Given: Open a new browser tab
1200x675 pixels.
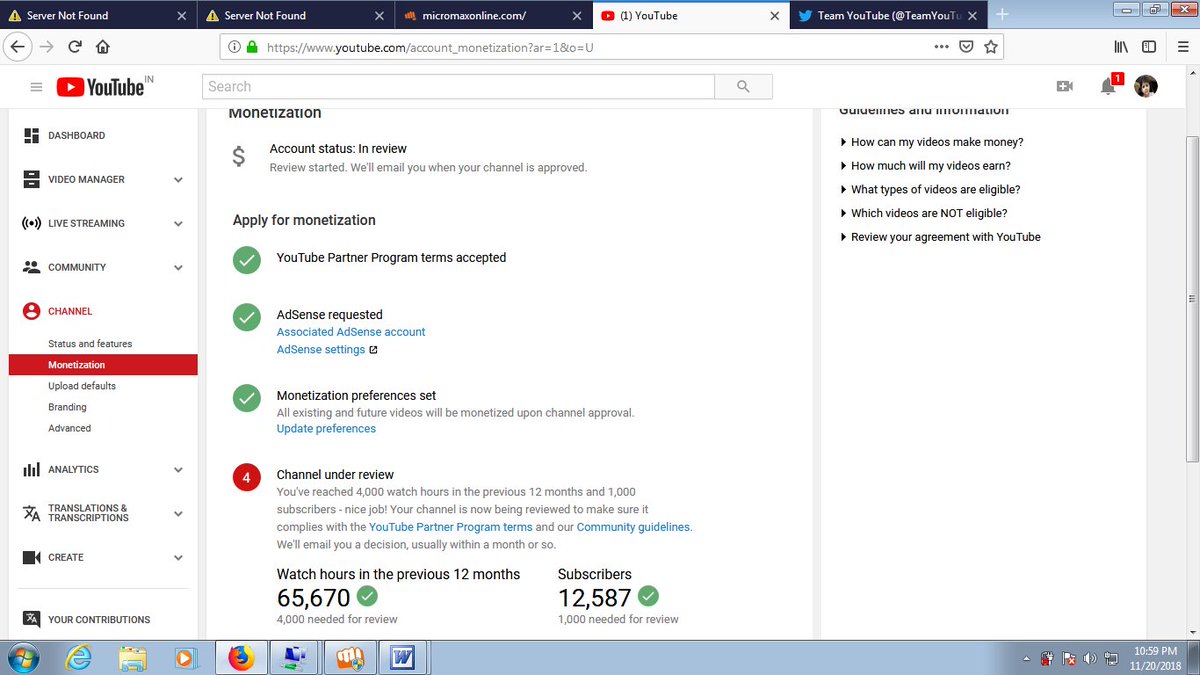Looking at the screenshot, I should tap(1002, 15).
